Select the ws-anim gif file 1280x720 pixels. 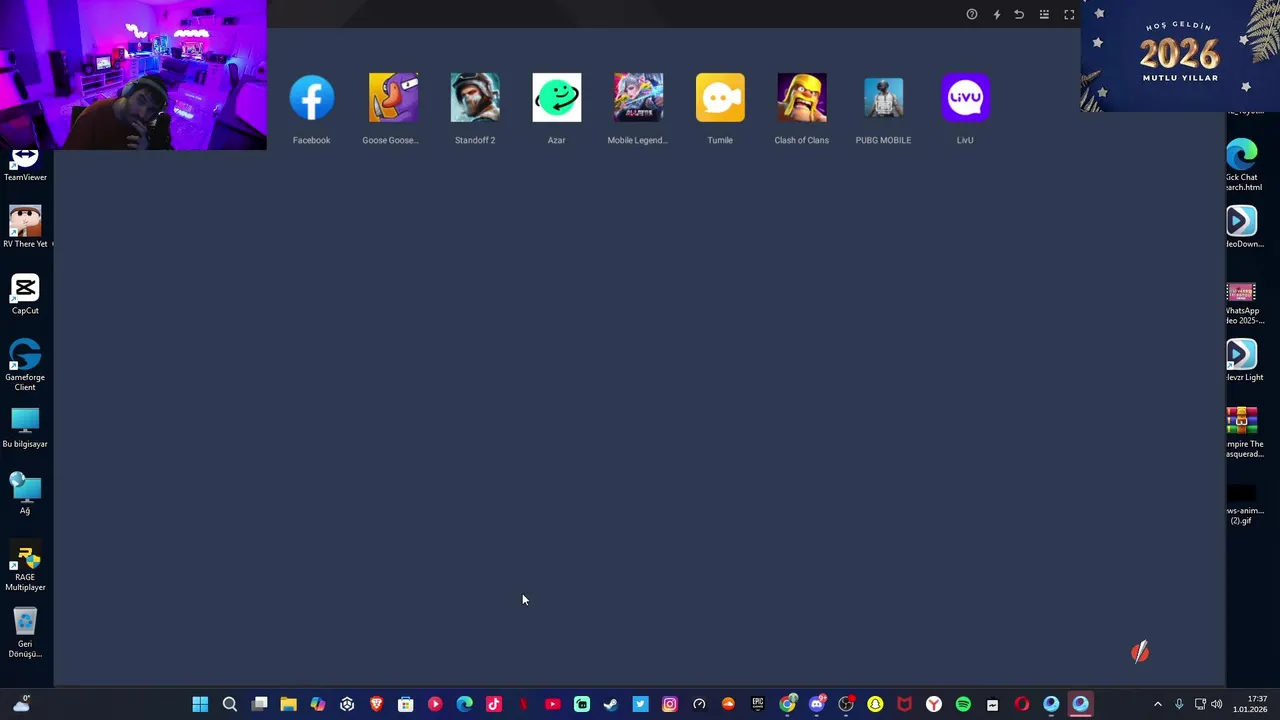point(1242,503)
